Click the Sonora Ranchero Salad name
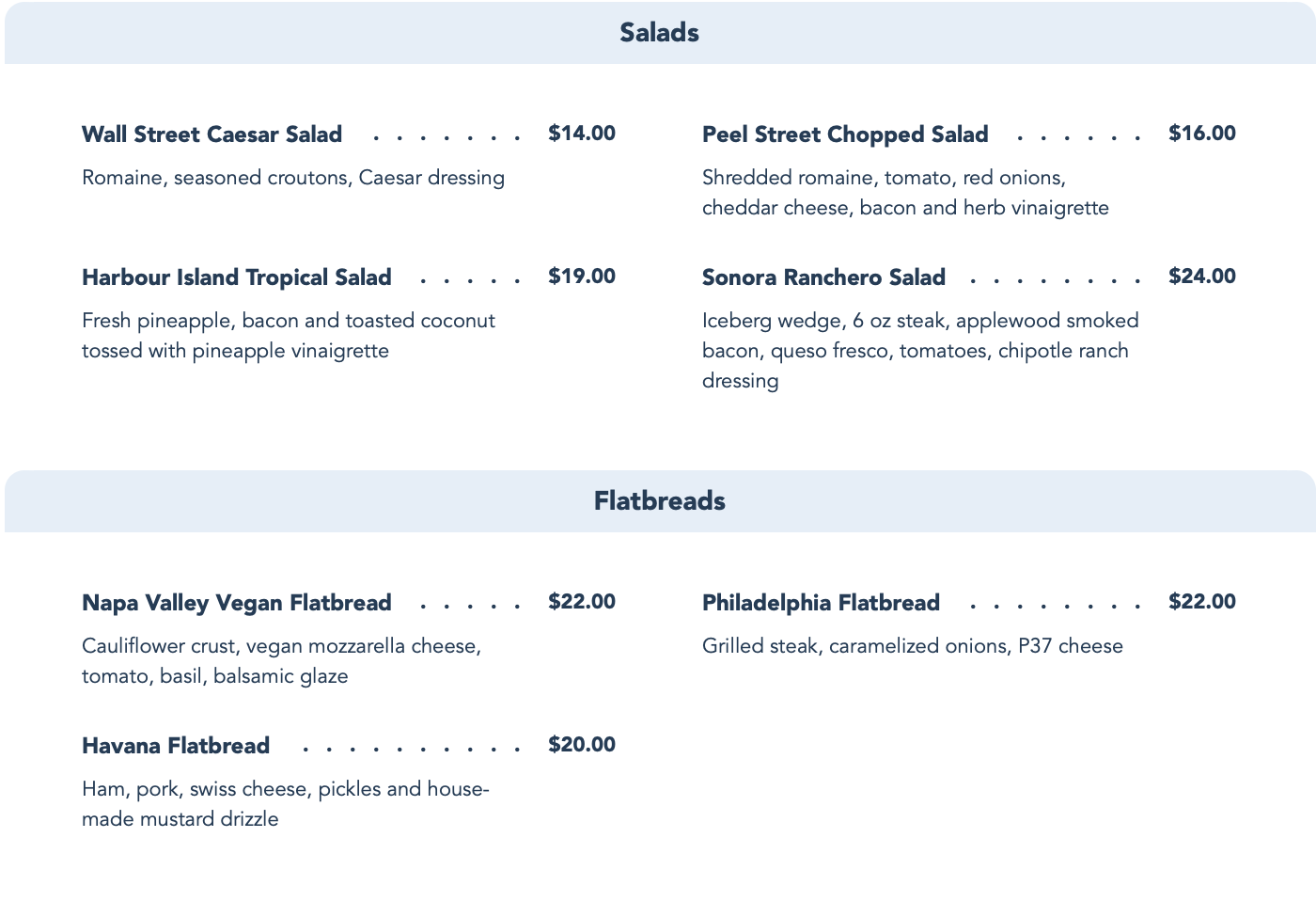Screen dimensions: 1316x901 point(823,277)
